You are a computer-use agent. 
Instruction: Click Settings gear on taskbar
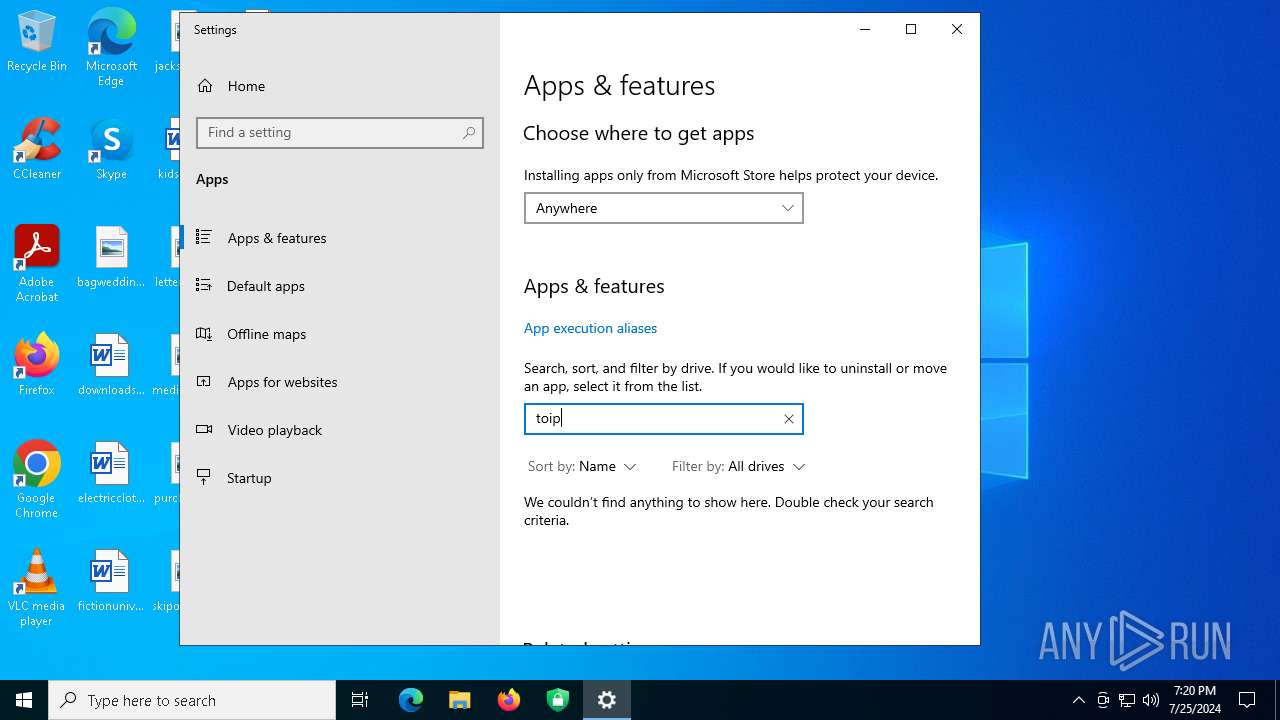pos(607,700)
